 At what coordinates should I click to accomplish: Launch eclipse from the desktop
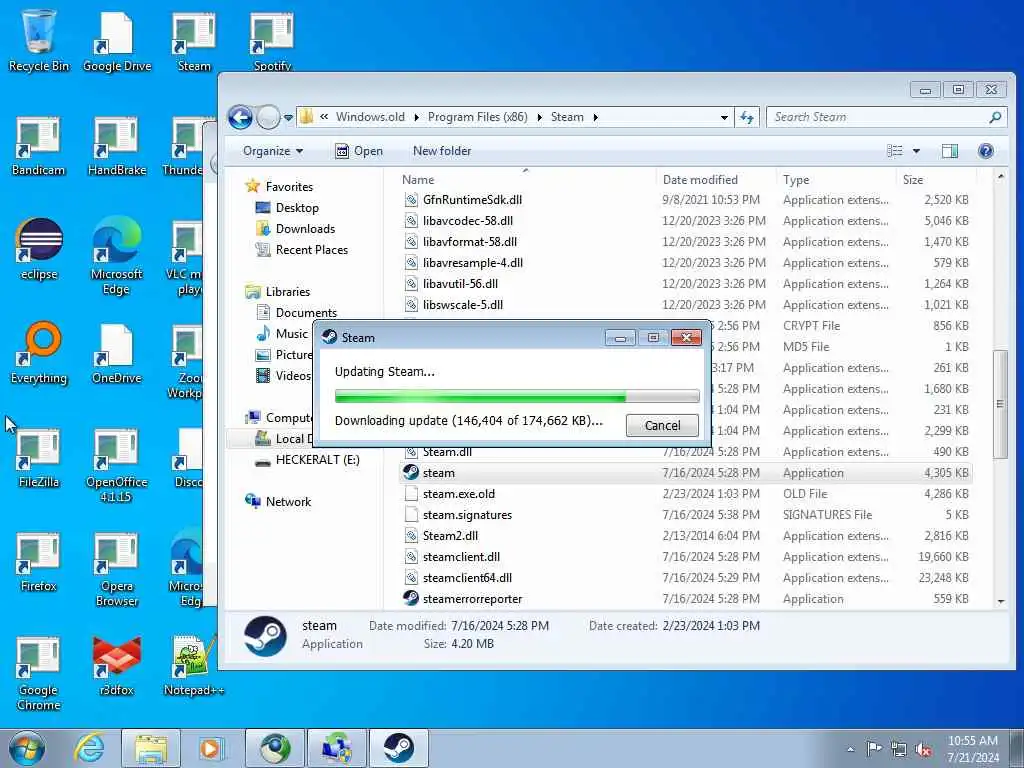[x=39, y=249]
